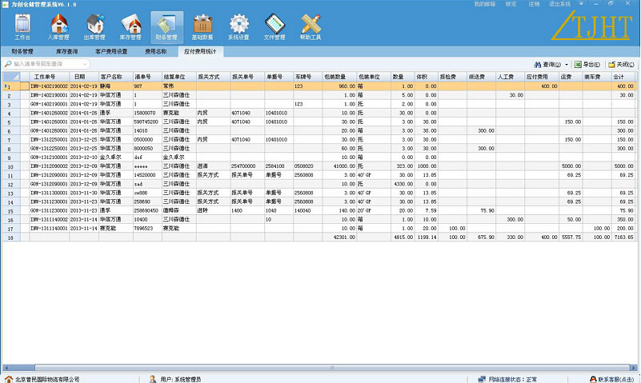
Task: Expand the 查询 button dropdown arrow
Action: coord(567,65)
